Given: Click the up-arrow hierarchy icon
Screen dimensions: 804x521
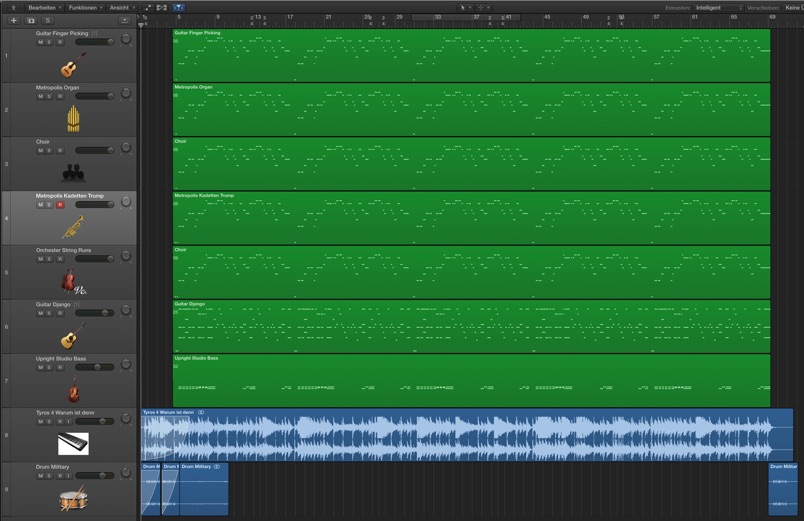Looking at the screenshot, I should pos(14,8).
